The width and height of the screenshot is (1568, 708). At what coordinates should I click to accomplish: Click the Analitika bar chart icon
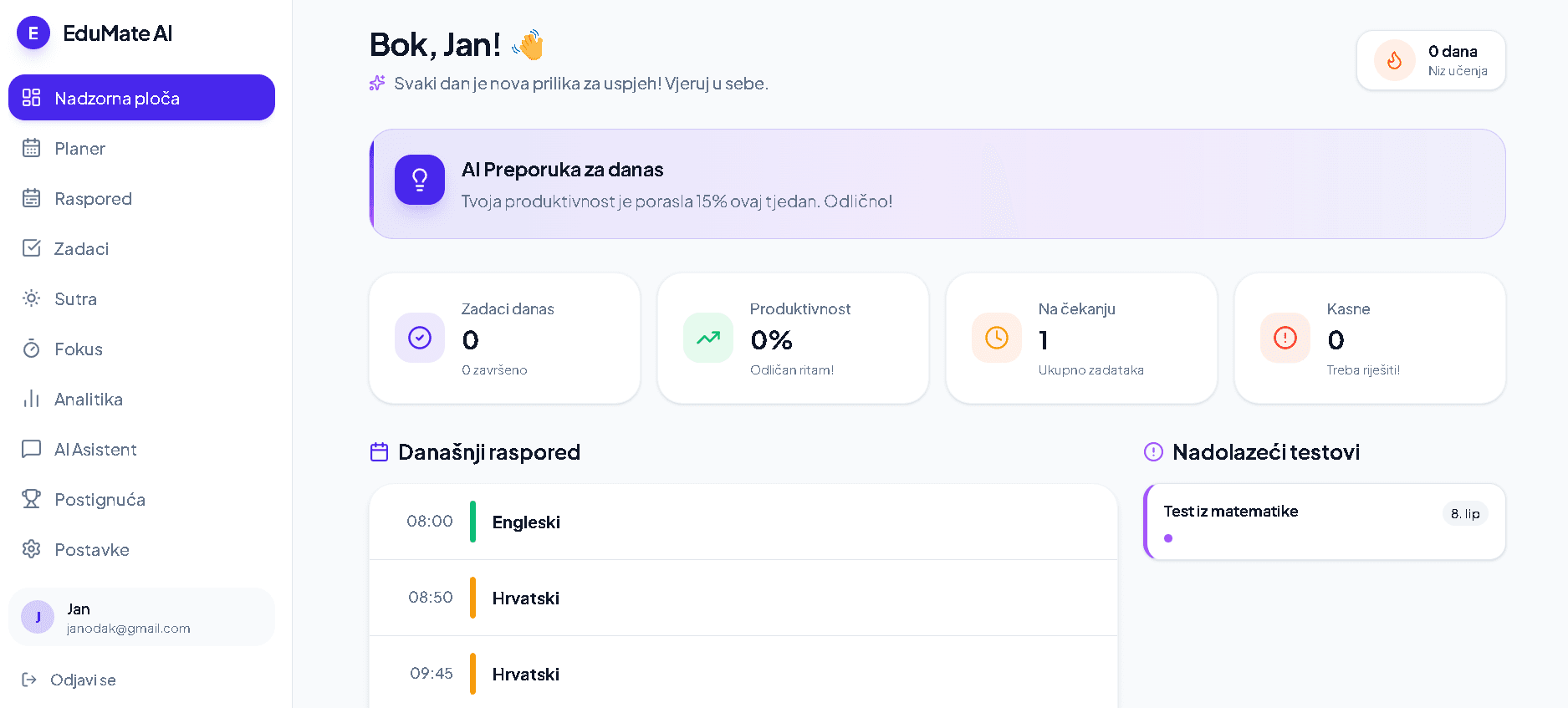point(31,399)
